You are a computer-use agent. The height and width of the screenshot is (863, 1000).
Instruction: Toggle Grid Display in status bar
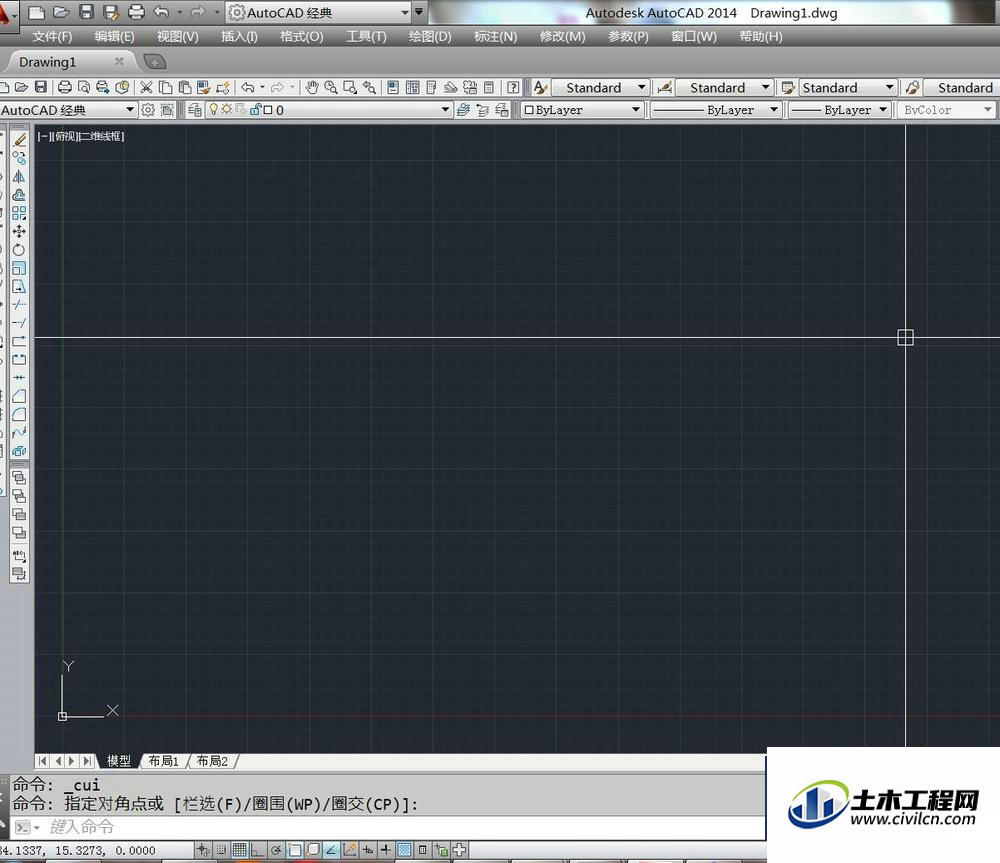click(x=239, y=850)
